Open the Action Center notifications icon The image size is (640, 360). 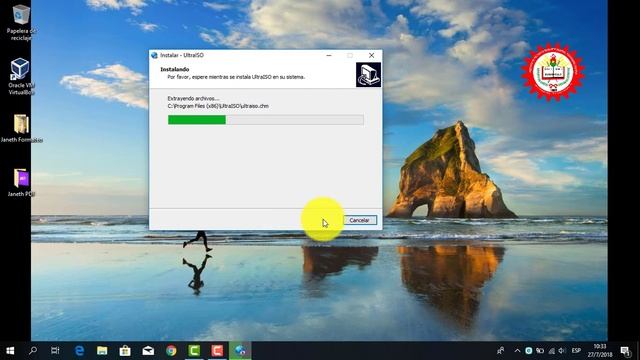pyautogui.click(x=625, y=351)
